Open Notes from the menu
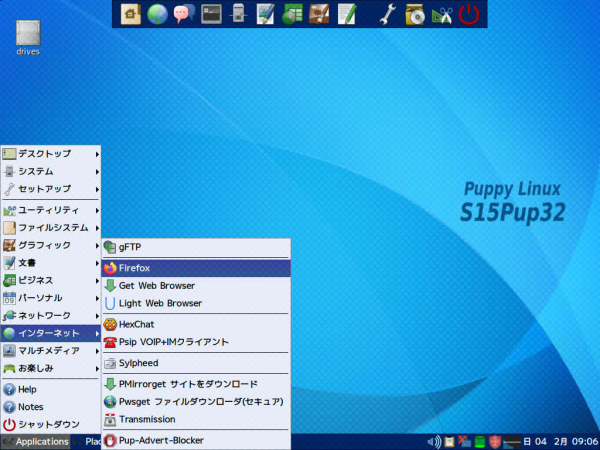The image size is (600, 450). (x=51, y=407)
